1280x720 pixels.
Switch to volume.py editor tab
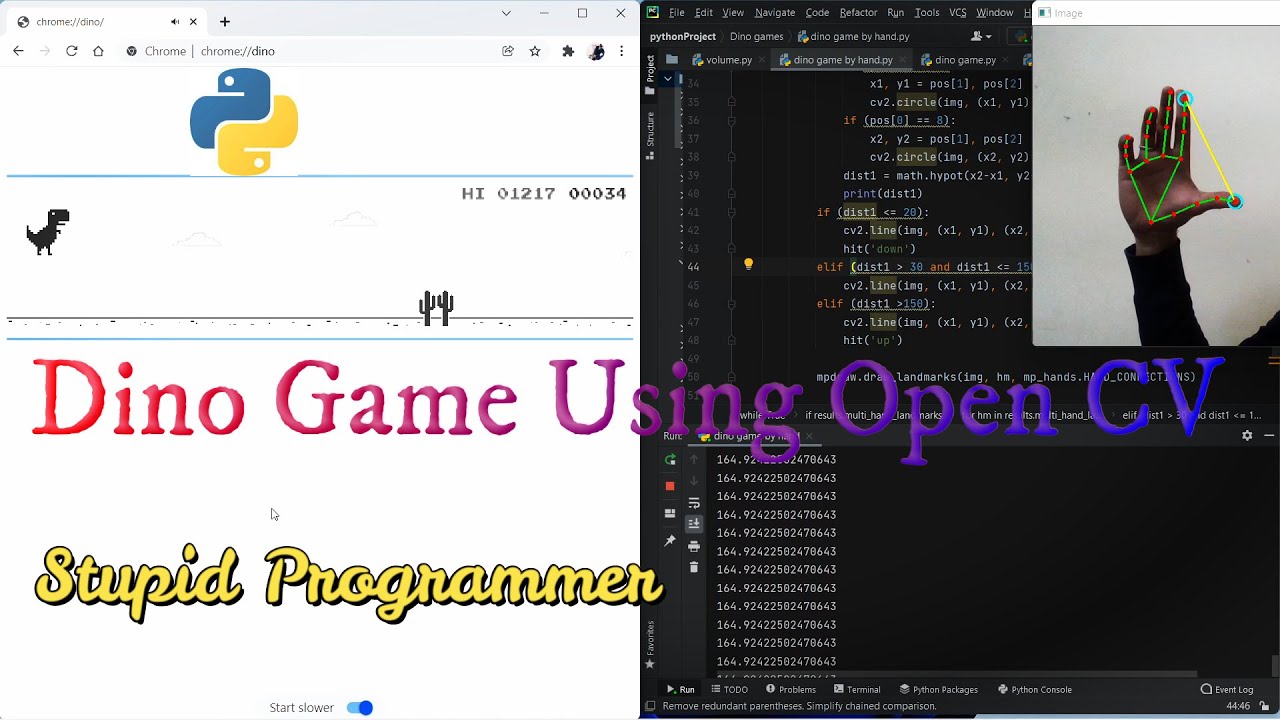click(729, 60)
